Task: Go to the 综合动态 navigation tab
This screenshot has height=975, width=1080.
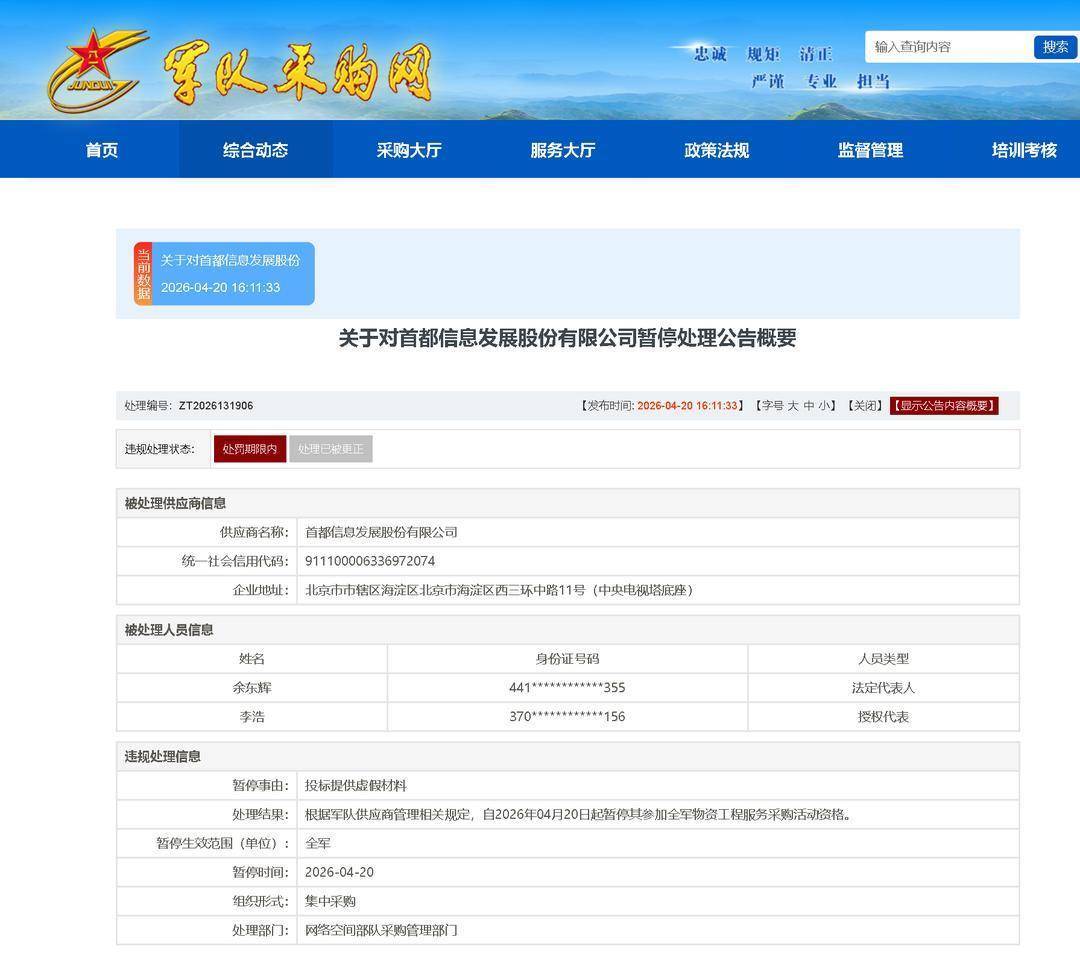Action: (255, 150)
